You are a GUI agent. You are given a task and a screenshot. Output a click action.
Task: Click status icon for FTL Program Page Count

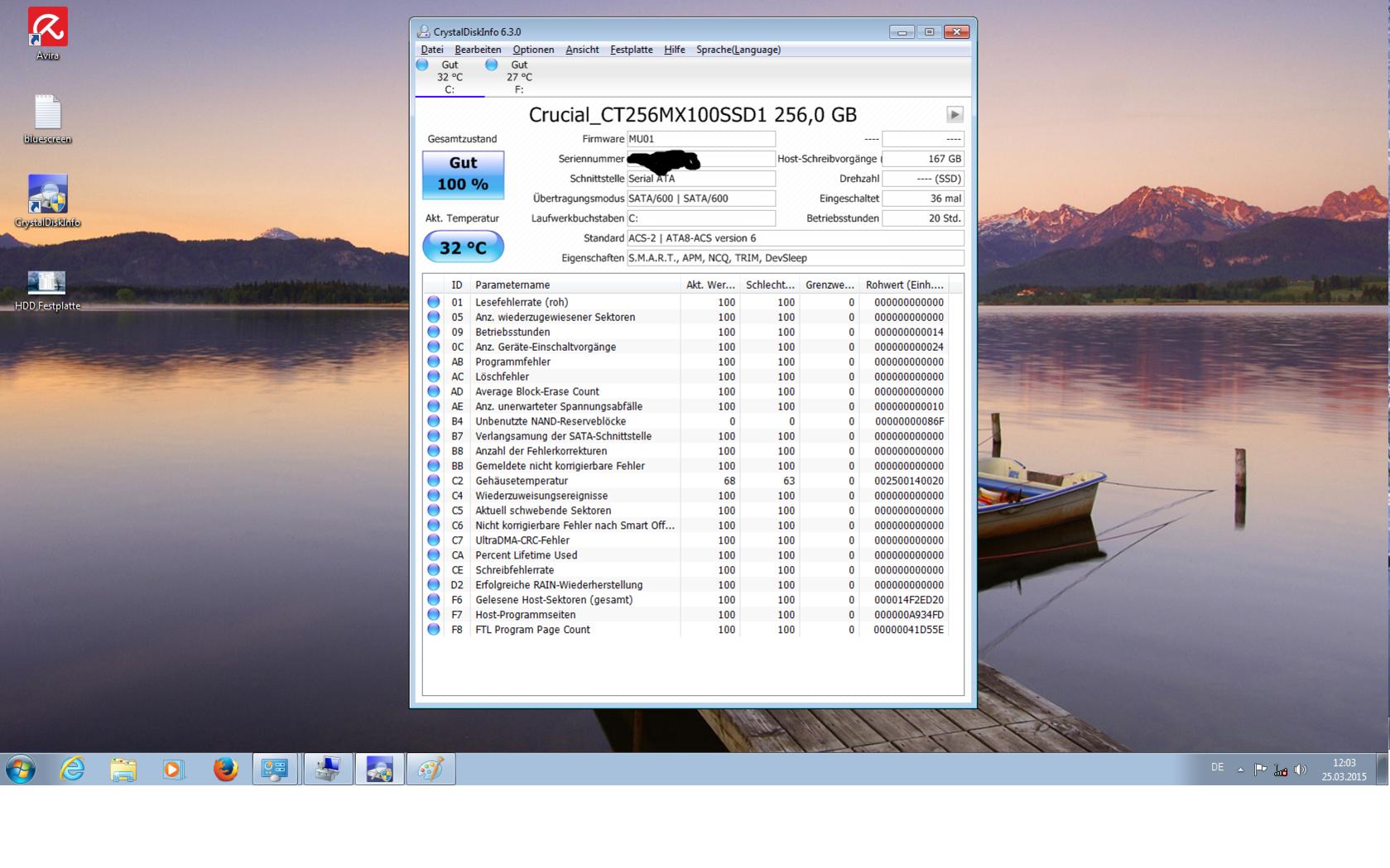[433, 630]
